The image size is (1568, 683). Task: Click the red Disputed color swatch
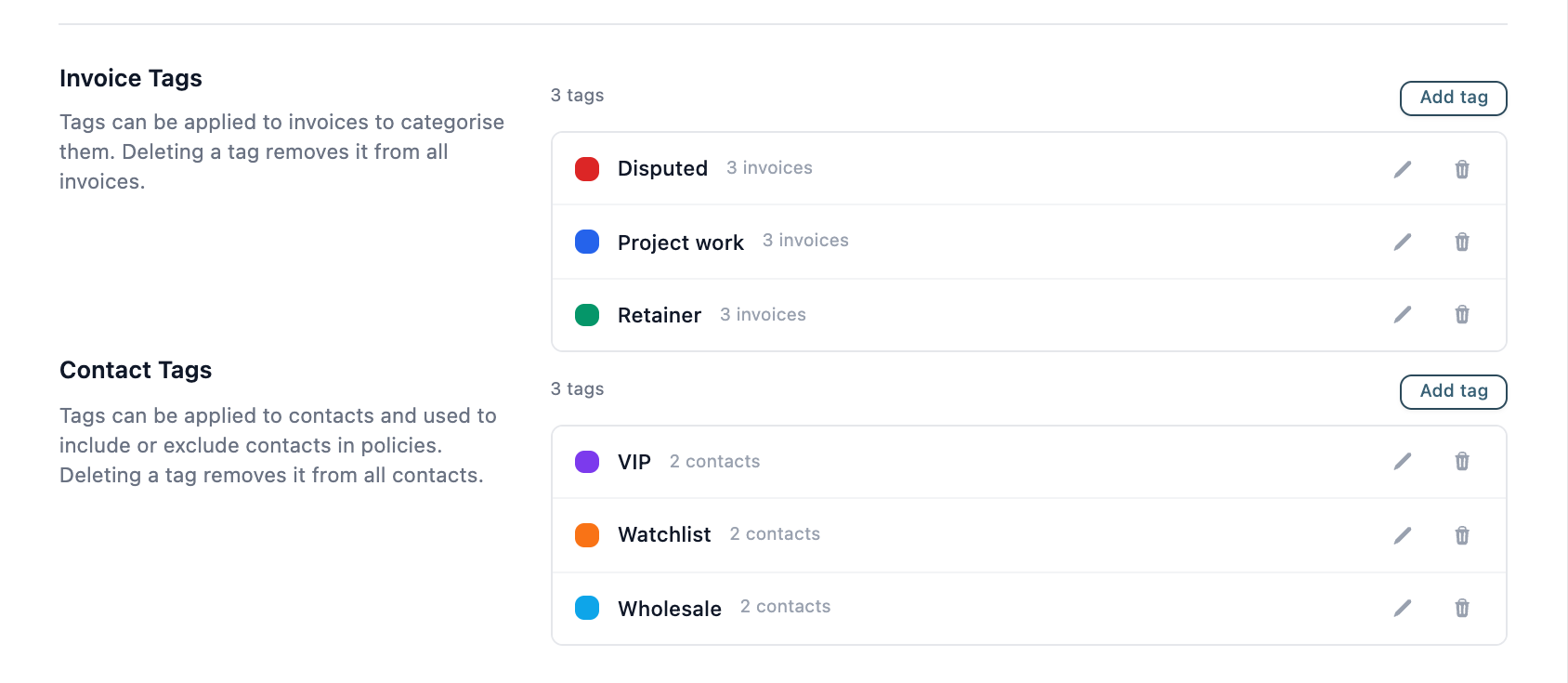pyautogui.click(x=587, y=169)
